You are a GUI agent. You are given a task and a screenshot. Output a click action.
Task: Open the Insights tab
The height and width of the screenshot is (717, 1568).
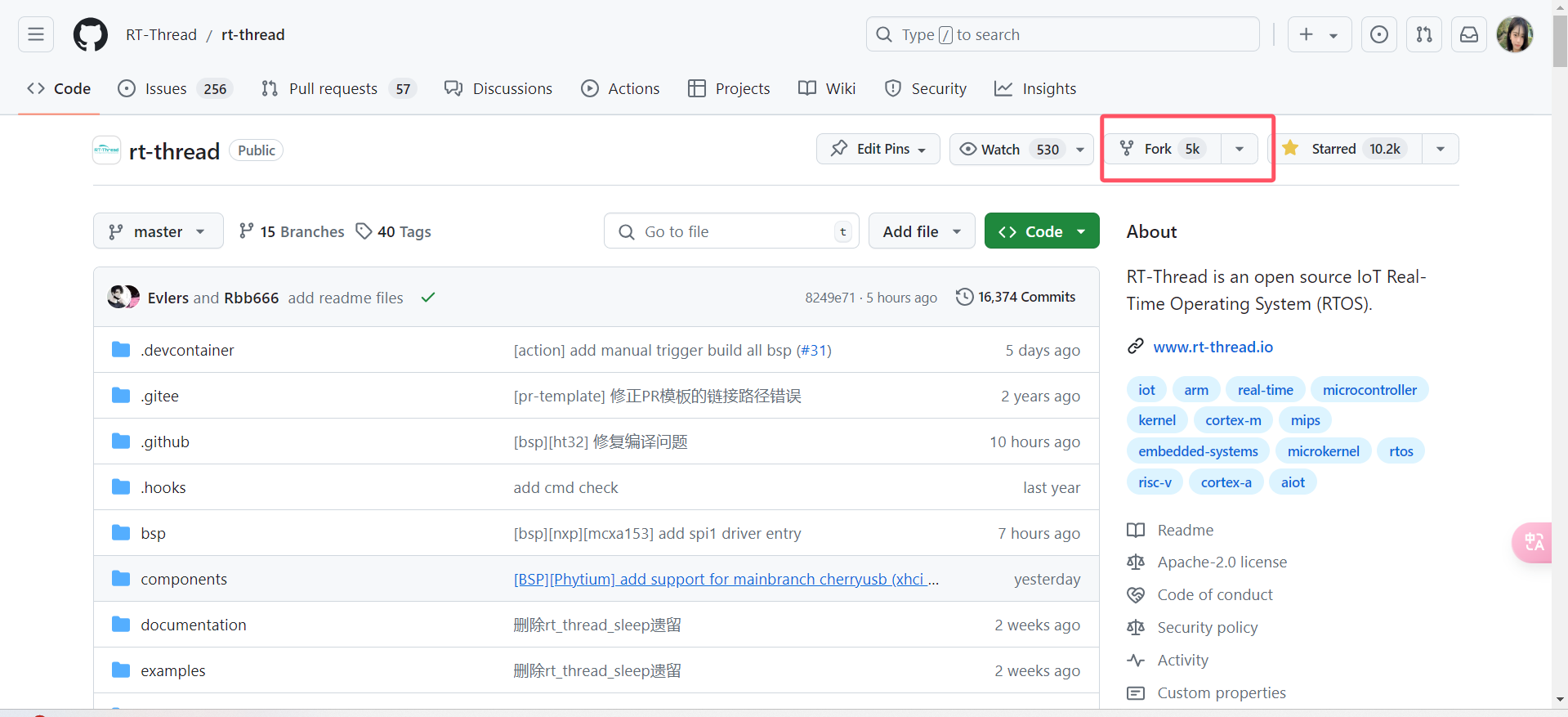click(1035, 88)
